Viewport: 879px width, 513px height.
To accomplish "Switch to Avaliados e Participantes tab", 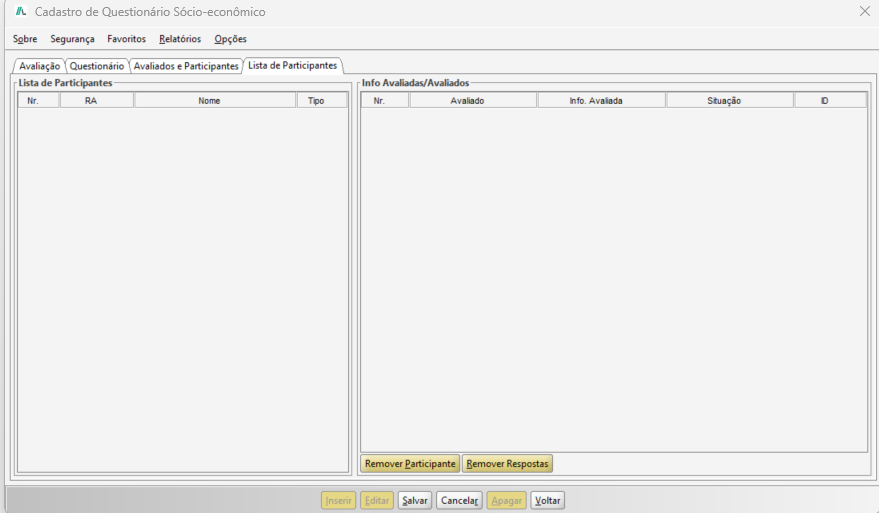I will [x=186, y=66].
